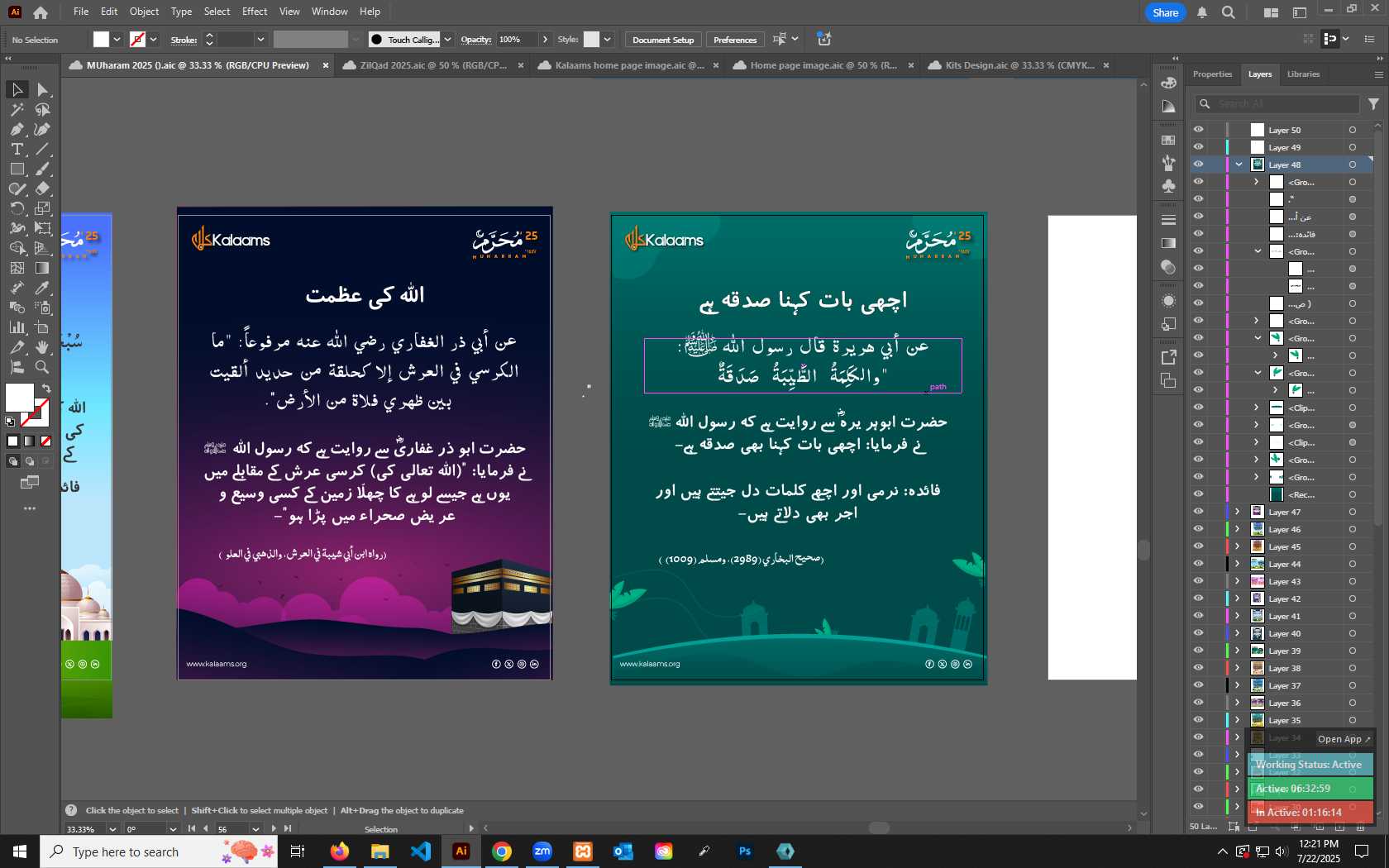Open the Effect menu
The image size is (1389, 868).
255,12
